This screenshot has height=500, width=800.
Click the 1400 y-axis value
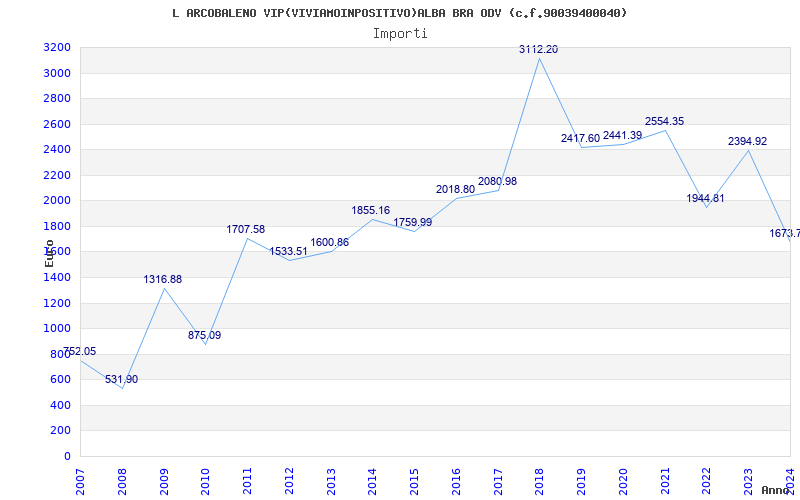pos(57,278)
